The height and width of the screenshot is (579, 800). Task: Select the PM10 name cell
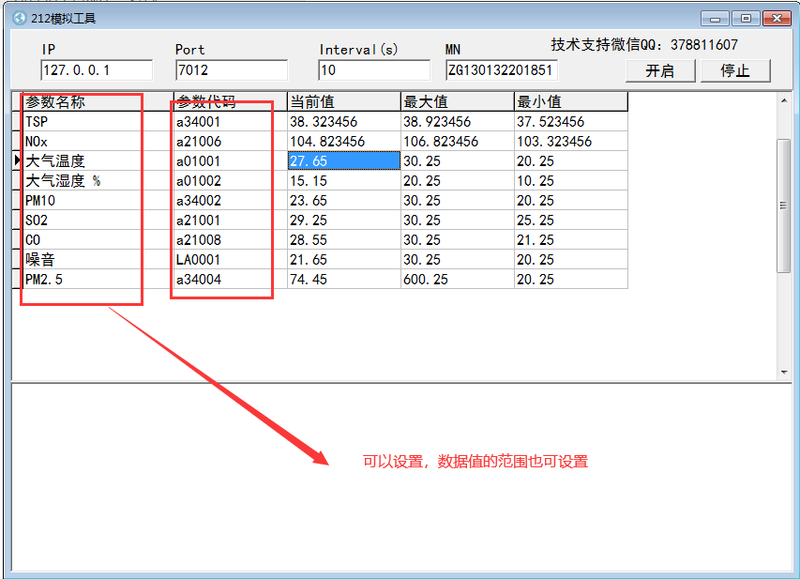[x=98, y=200]
